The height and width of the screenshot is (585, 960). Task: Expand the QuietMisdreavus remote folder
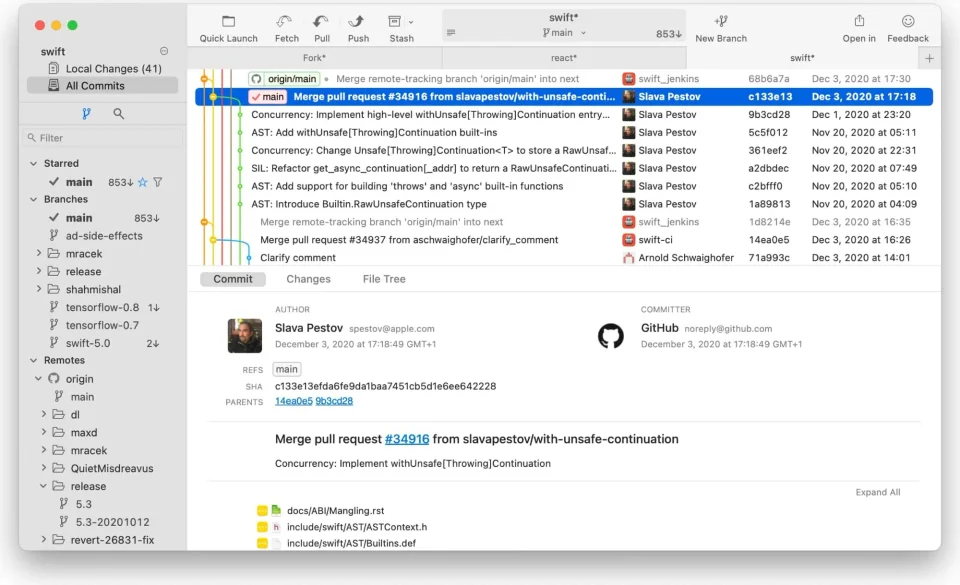coord(43,468)
